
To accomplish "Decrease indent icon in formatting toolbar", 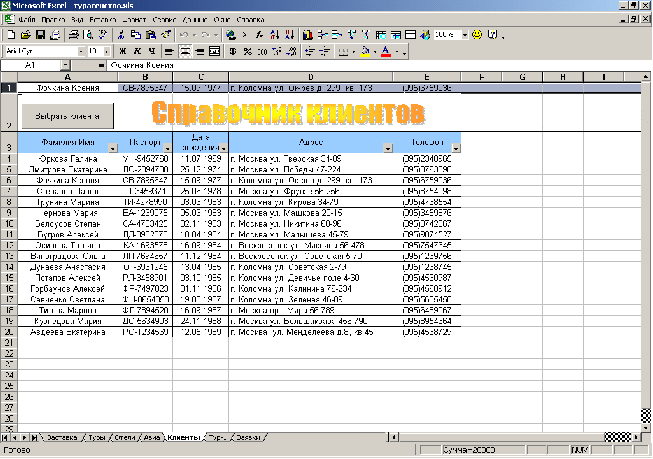I will click(309, 51).
